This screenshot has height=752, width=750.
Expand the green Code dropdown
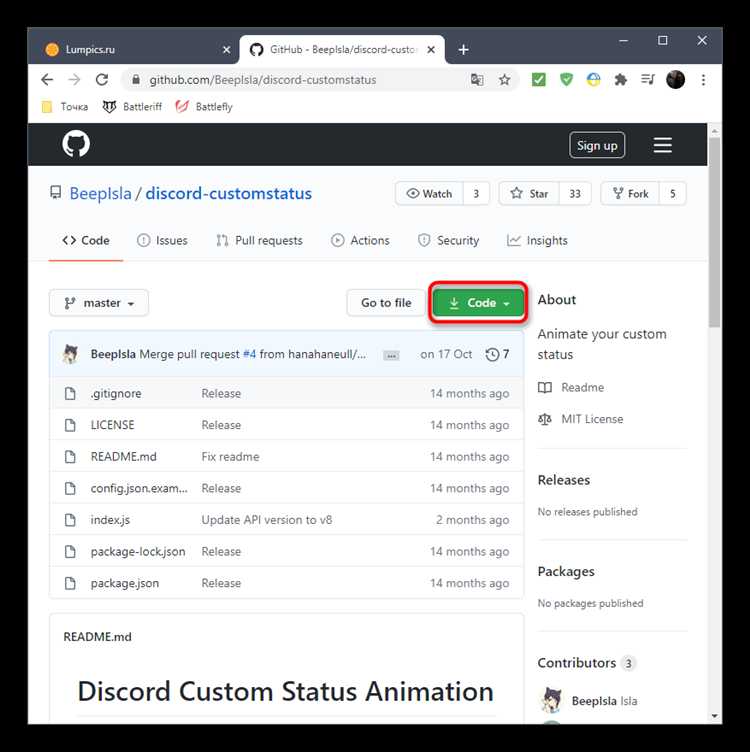(x=478, y=303)
